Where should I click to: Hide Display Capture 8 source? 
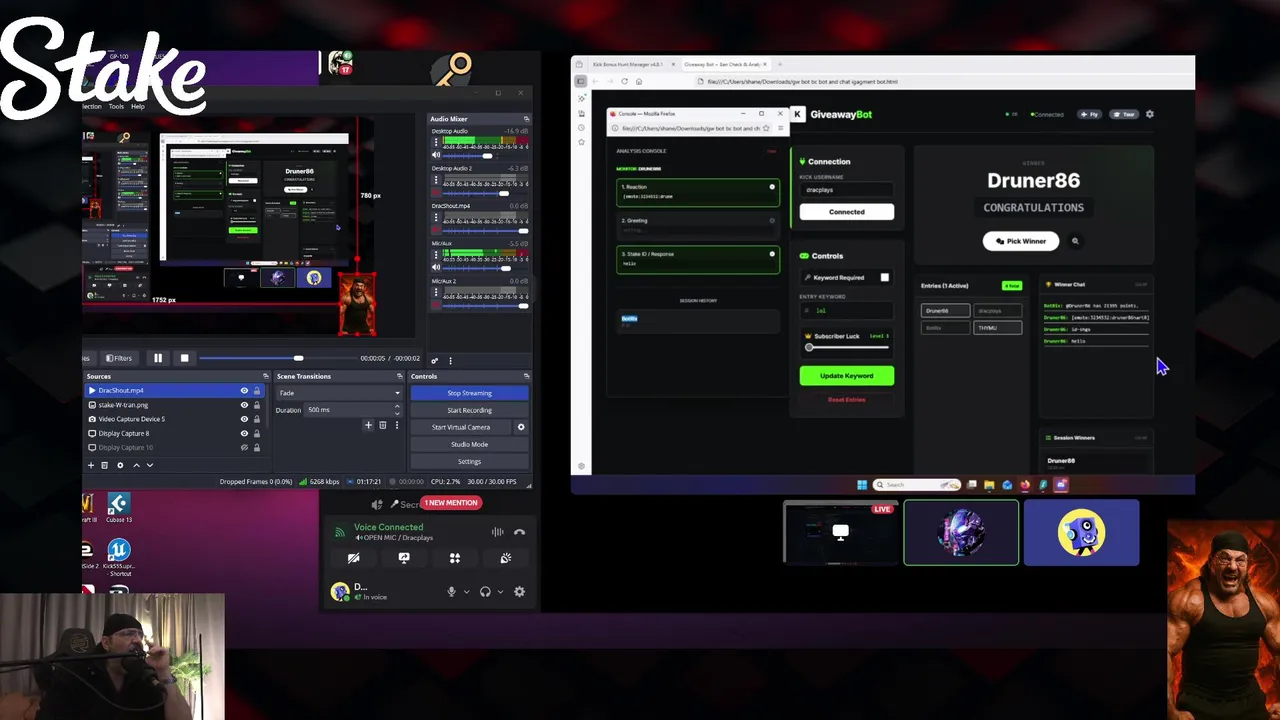244,433
